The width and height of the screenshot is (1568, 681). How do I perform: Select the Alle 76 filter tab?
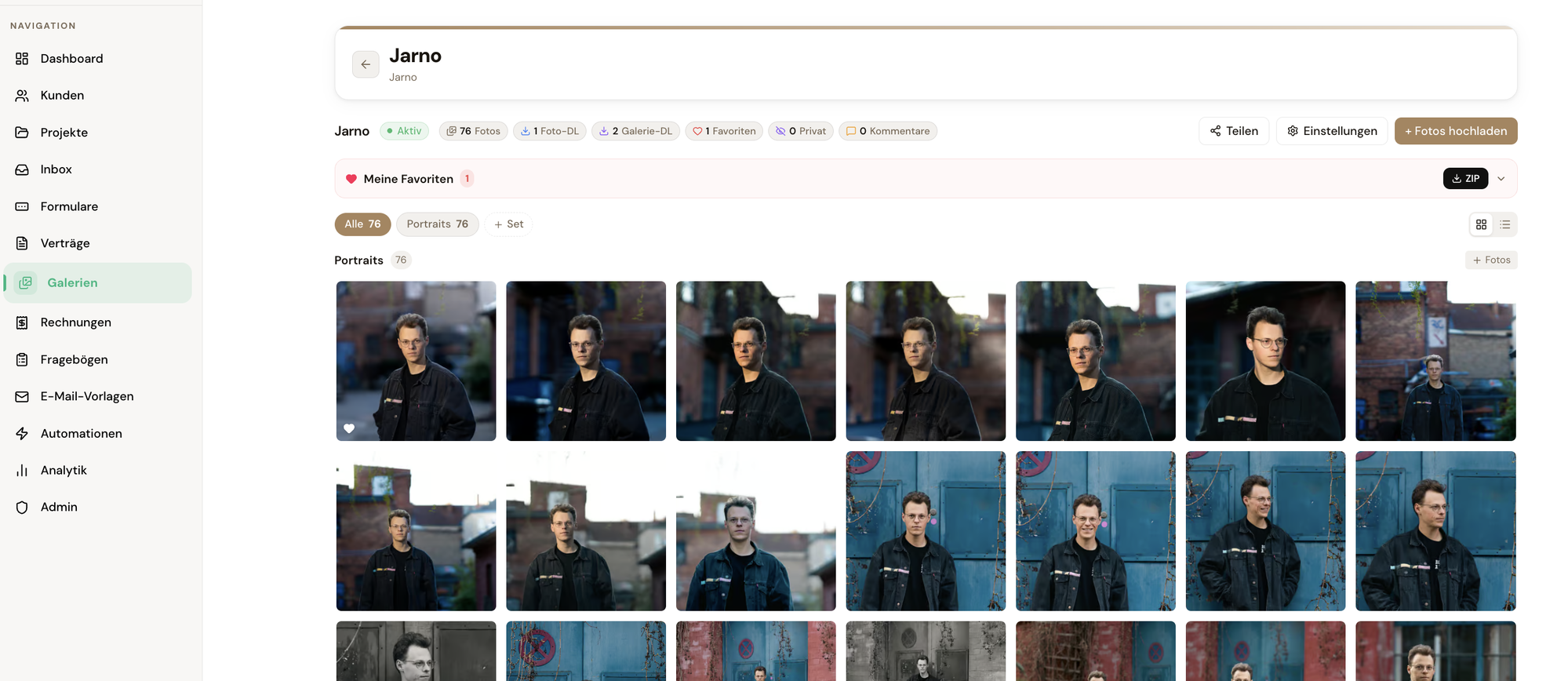click(x=362, y=224)
